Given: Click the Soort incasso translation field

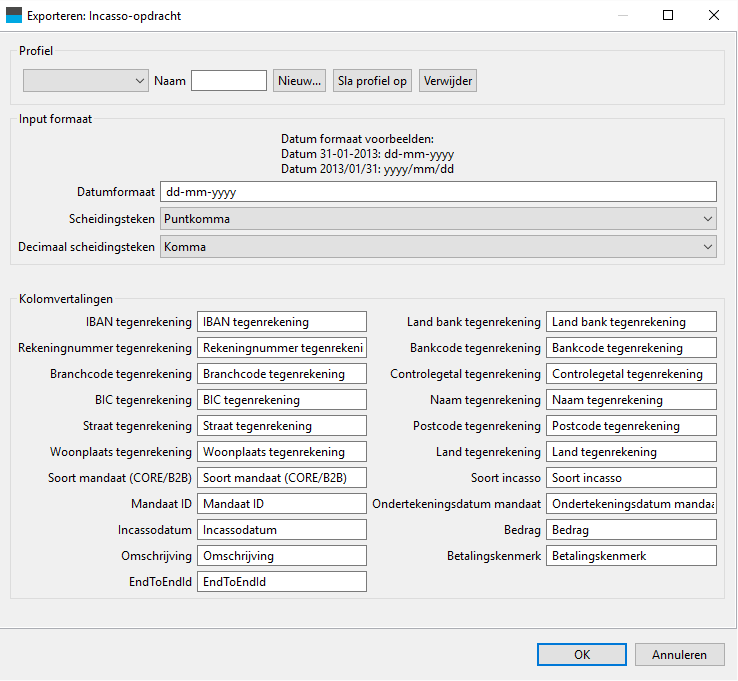Looking at the screenshot, I should point(631,478).
